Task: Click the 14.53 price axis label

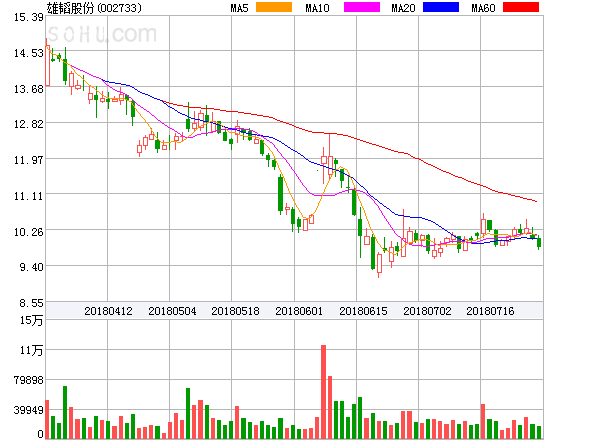Action: pos(29,53)
